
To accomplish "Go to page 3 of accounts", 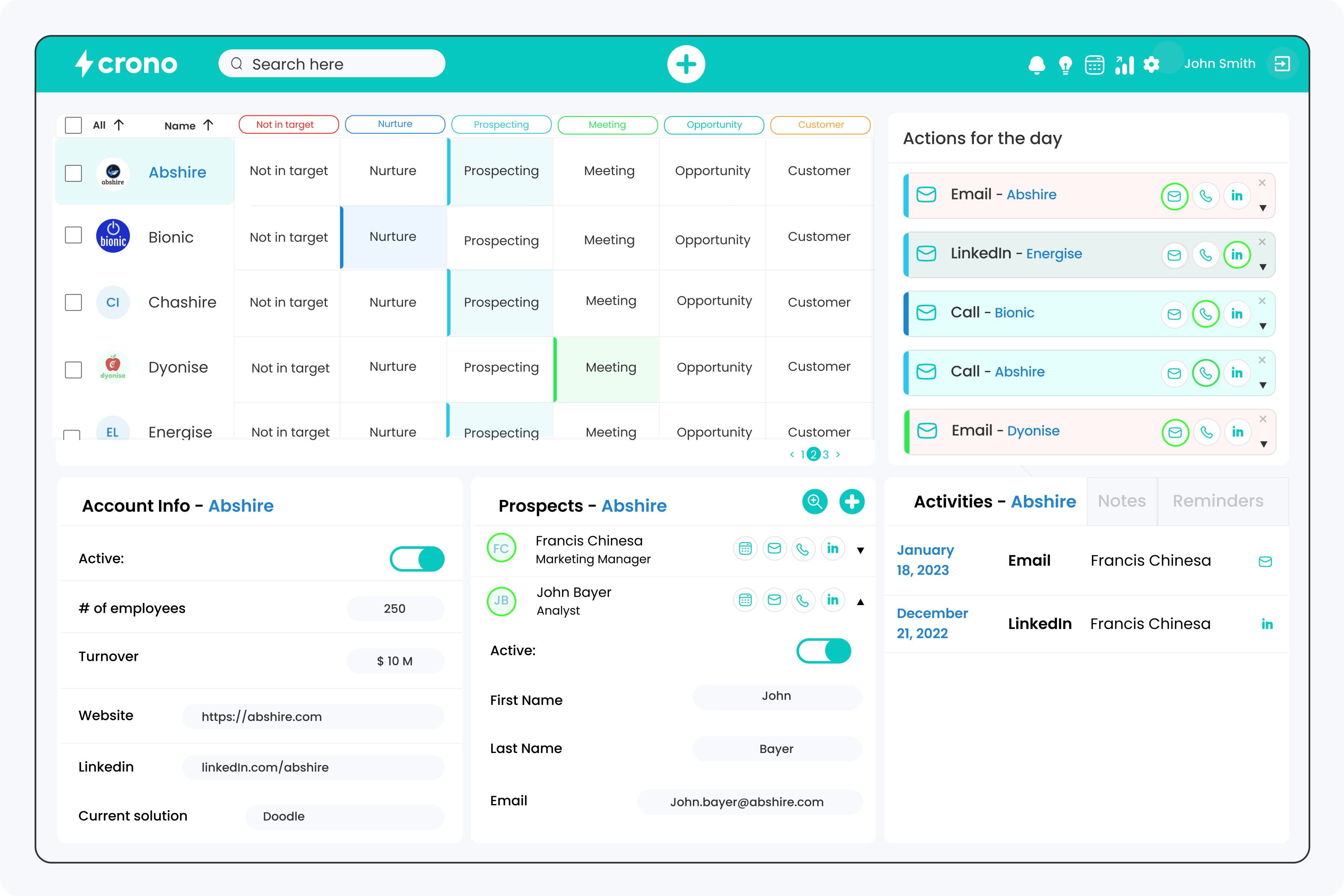I will (x=826, y=454).
